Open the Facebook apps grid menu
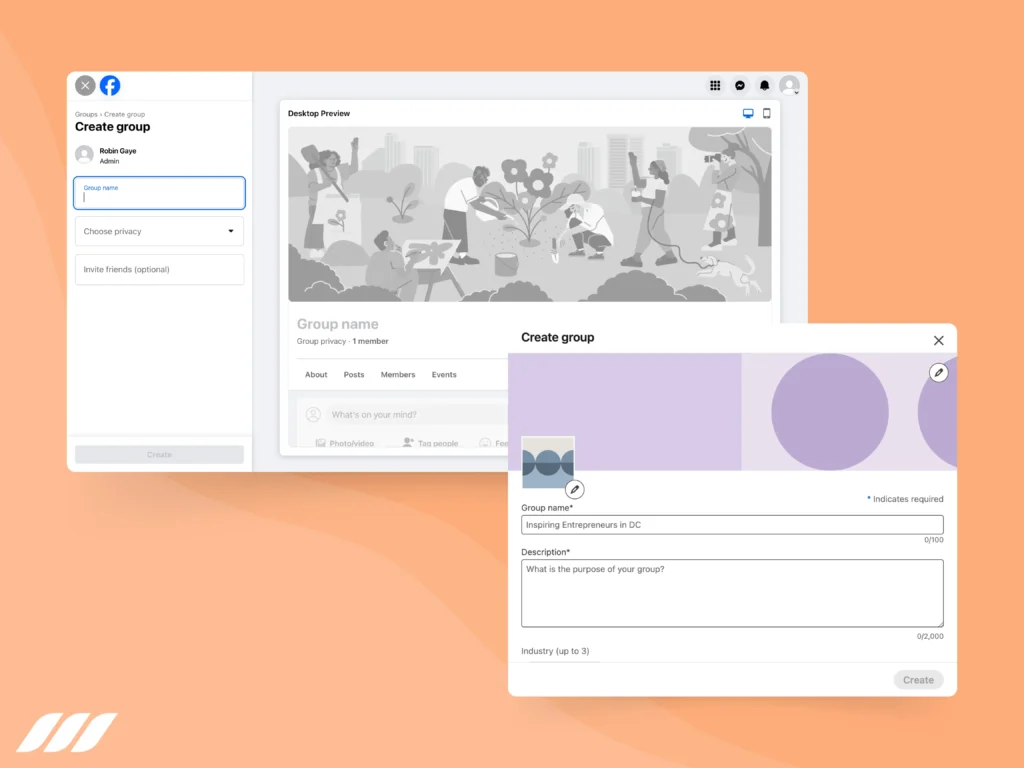 tap(715, 85)
